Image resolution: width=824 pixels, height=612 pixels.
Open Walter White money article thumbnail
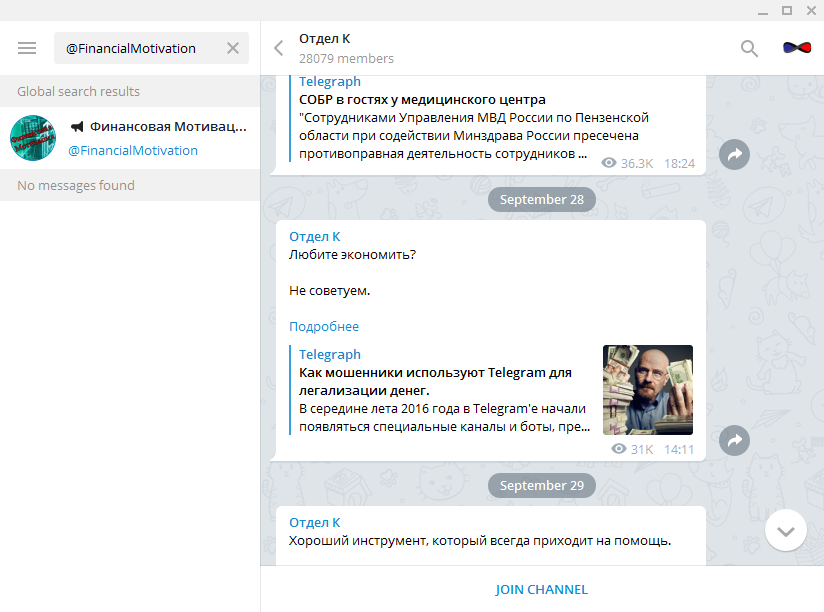pyautogui.click(x=647, y=390)
